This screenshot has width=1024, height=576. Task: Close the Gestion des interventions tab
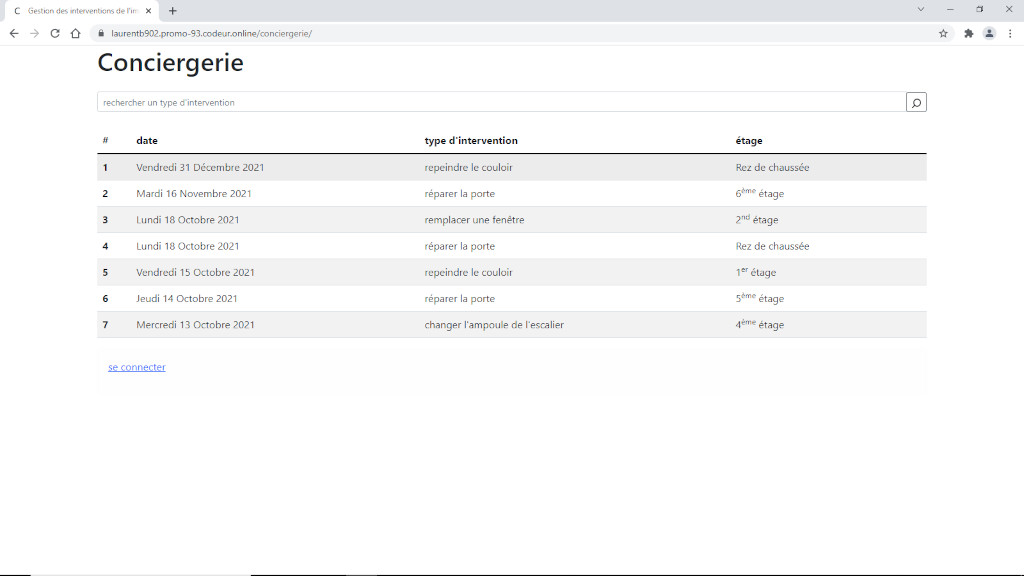[x=149, y=11]
